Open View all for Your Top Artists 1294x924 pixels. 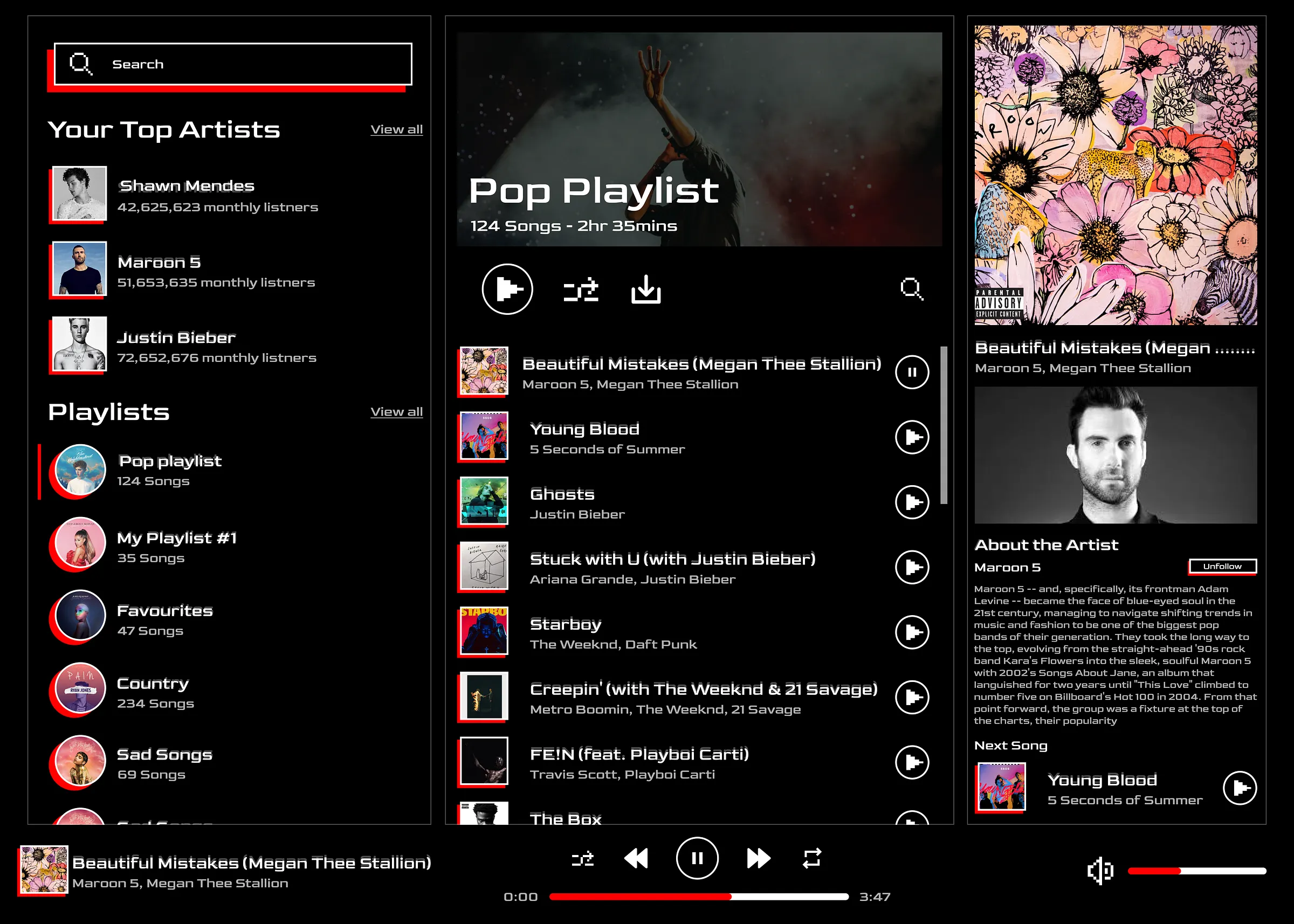tap(397, 129)
